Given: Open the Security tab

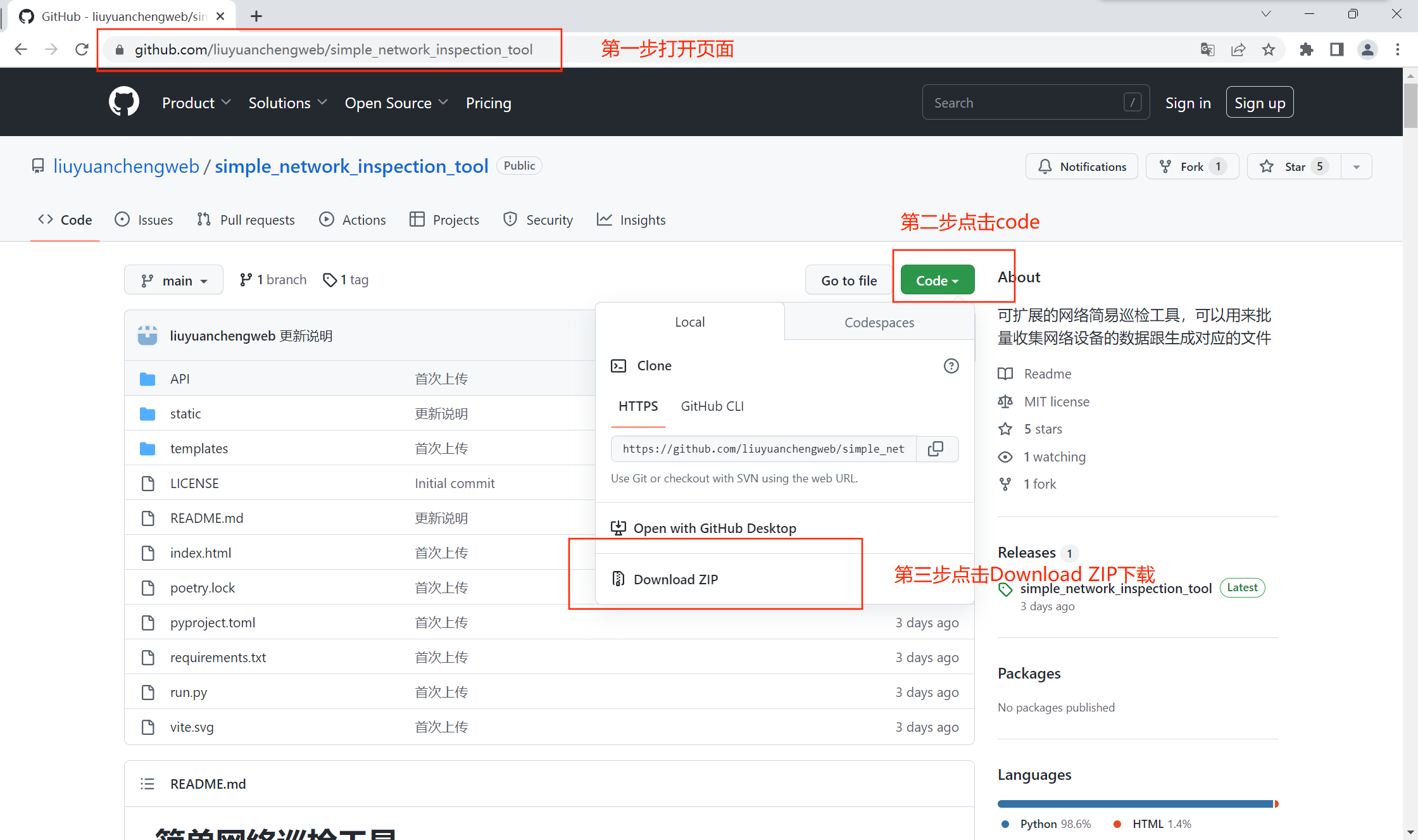Looking at the screenshot, I should [x=538, y=220].
